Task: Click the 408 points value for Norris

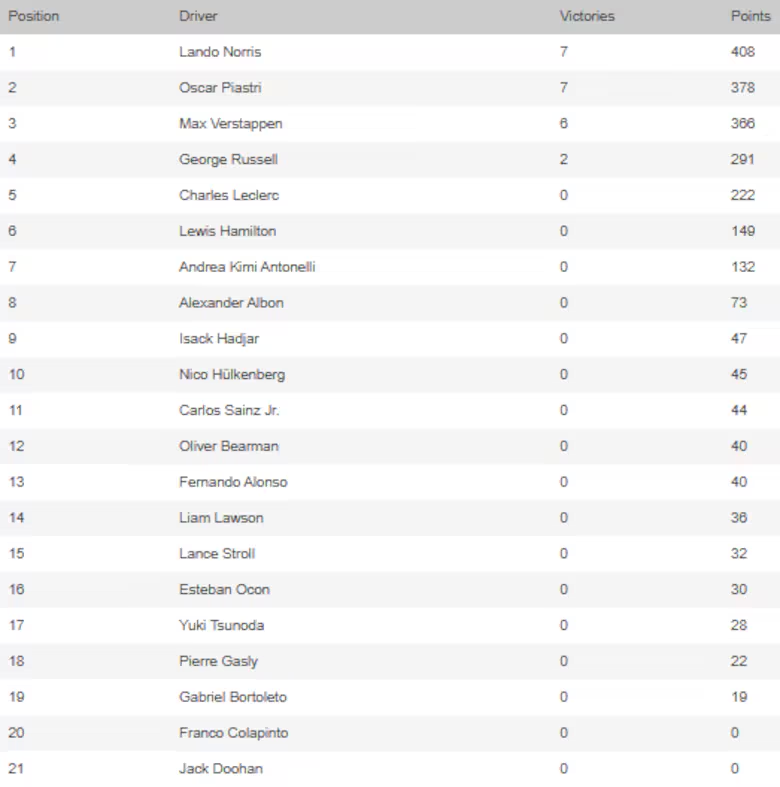Action: pyautogui.click(x=742, y=52)
